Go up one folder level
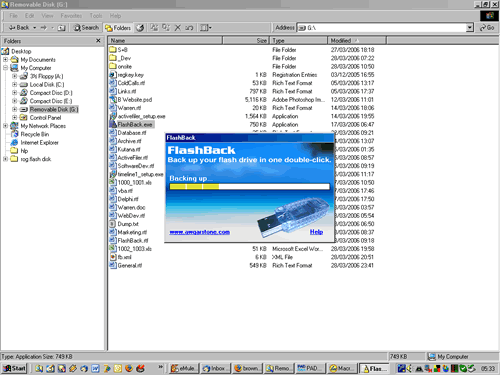This screenshot has height=375, width=500. pyautogui.click(x=61, y=28)
